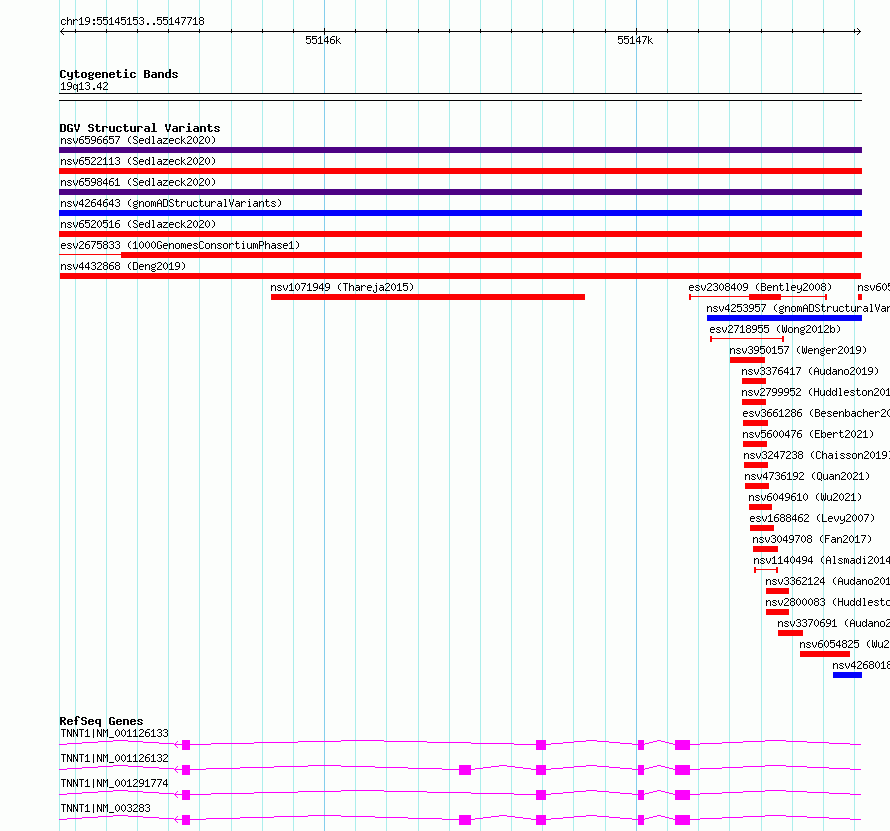
Task: Click the red bar under nsv6054825
Action: (825, 654)
